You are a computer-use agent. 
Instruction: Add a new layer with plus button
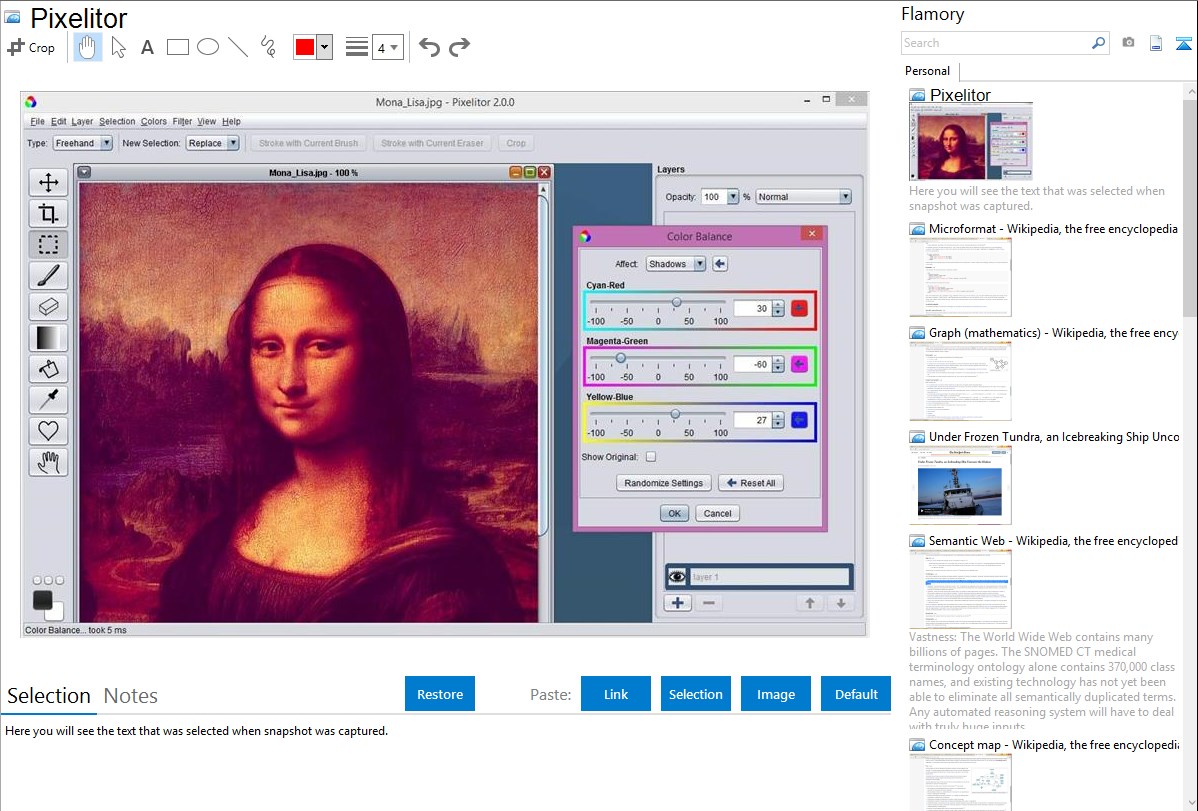(678, 603)
